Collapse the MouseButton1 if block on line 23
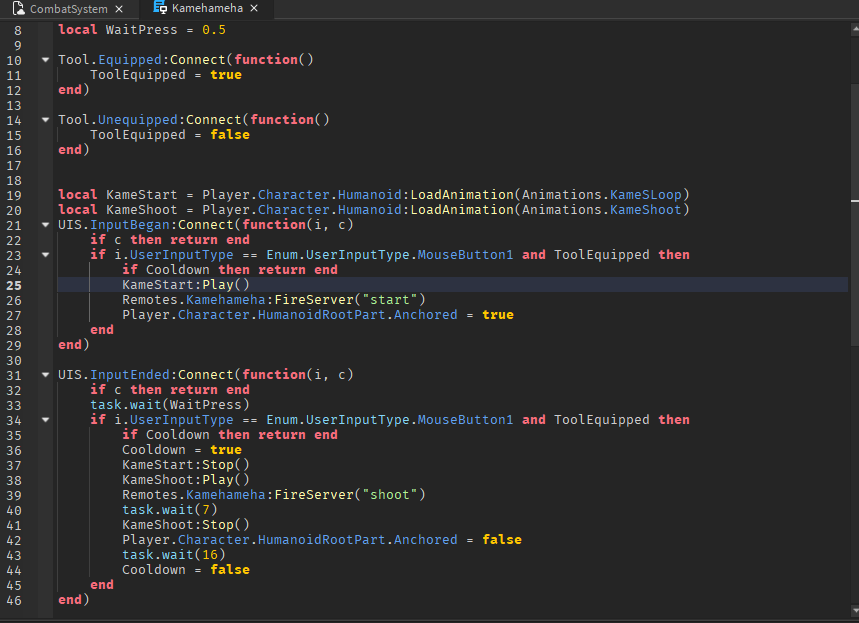859x623 pixels. coord(43,254)
